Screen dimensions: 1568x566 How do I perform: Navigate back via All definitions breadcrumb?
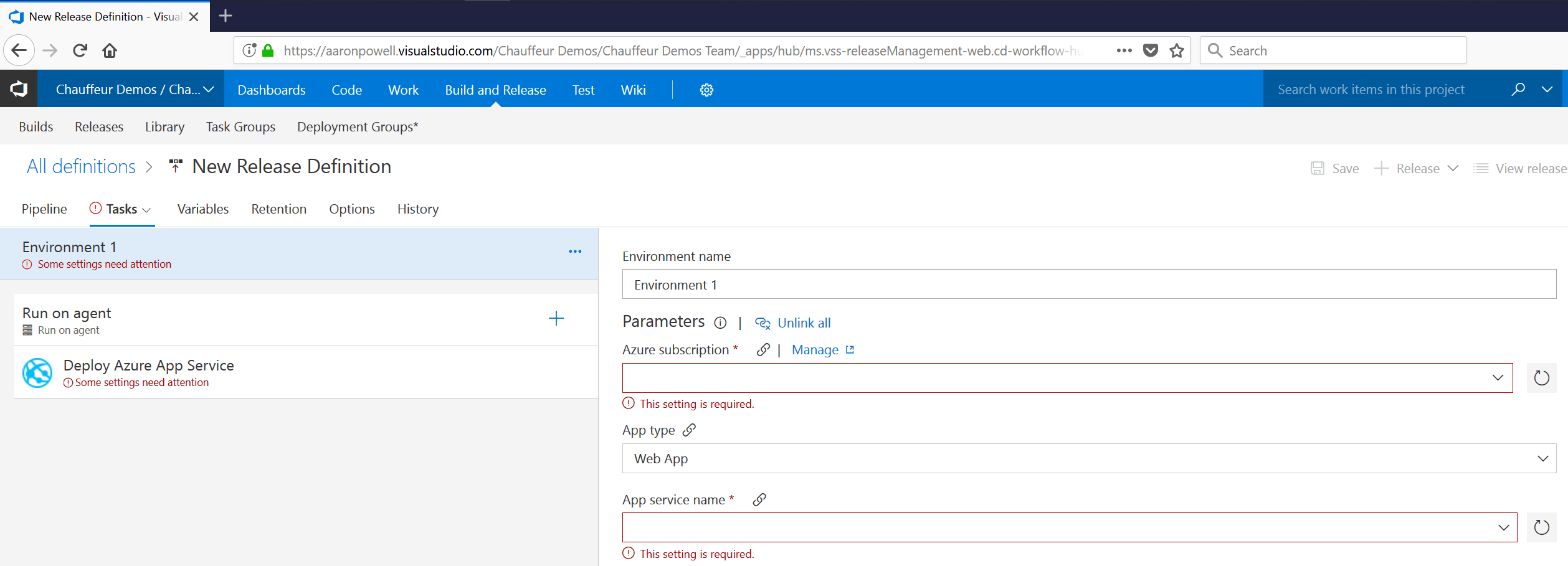pyautogui.click(x=81, y=166)
